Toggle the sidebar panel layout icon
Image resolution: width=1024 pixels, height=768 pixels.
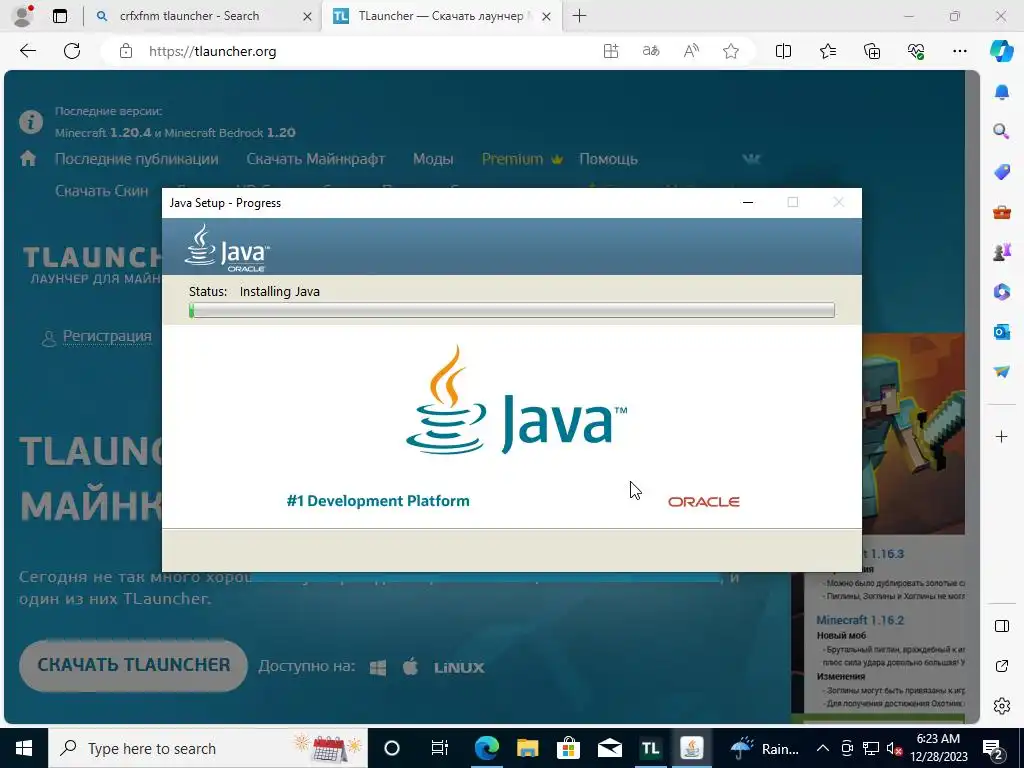[1002, 626]
